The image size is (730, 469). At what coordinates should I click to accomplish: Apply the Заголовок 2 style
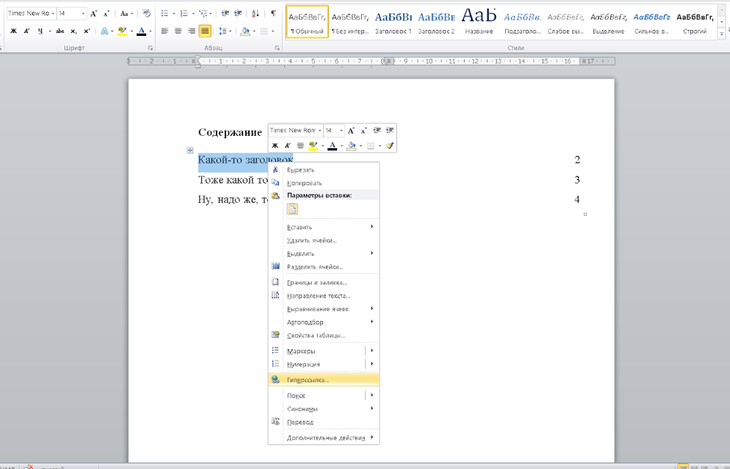(436, 22)
